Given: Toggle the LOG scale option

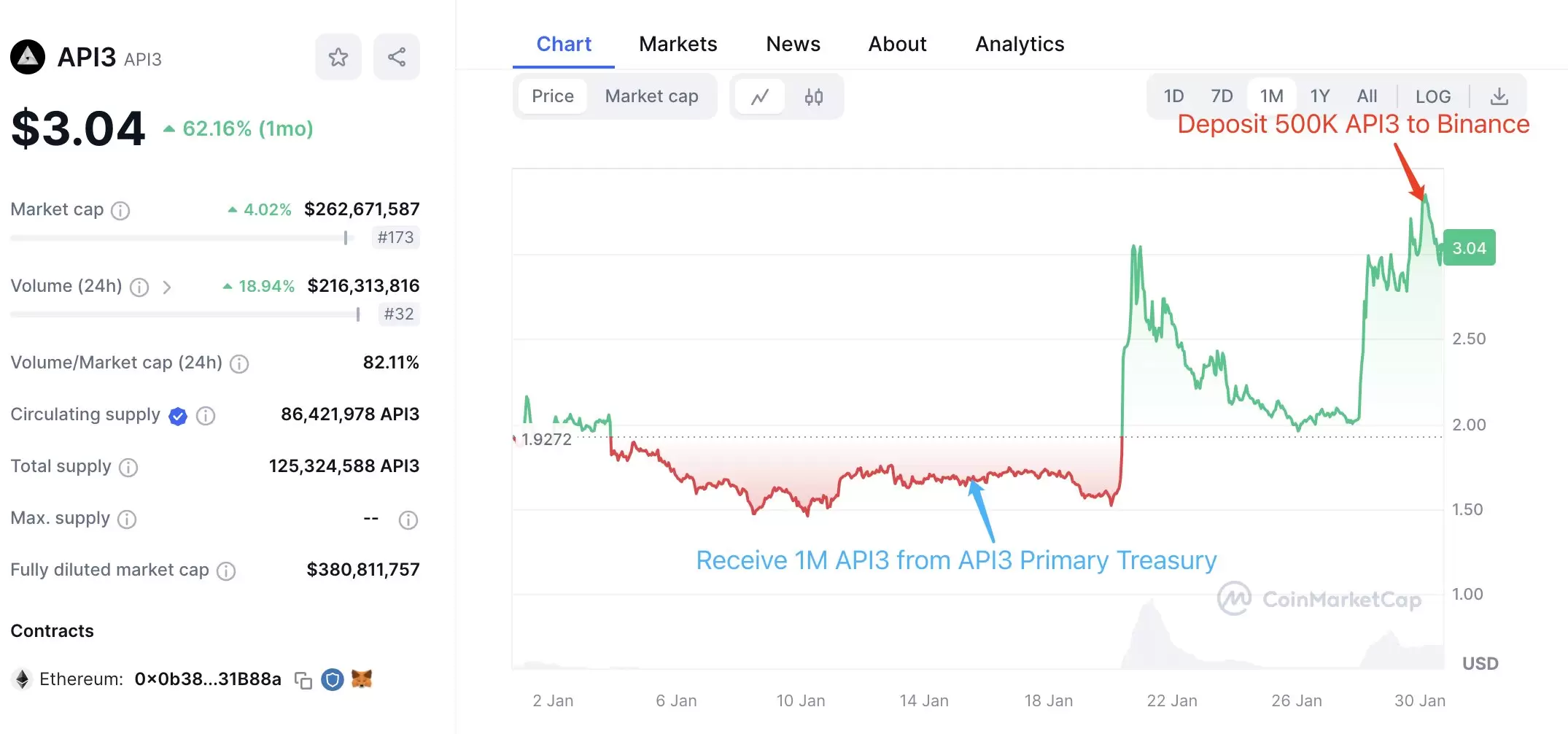Looking at the screenshot, I should click(1432, 96).
